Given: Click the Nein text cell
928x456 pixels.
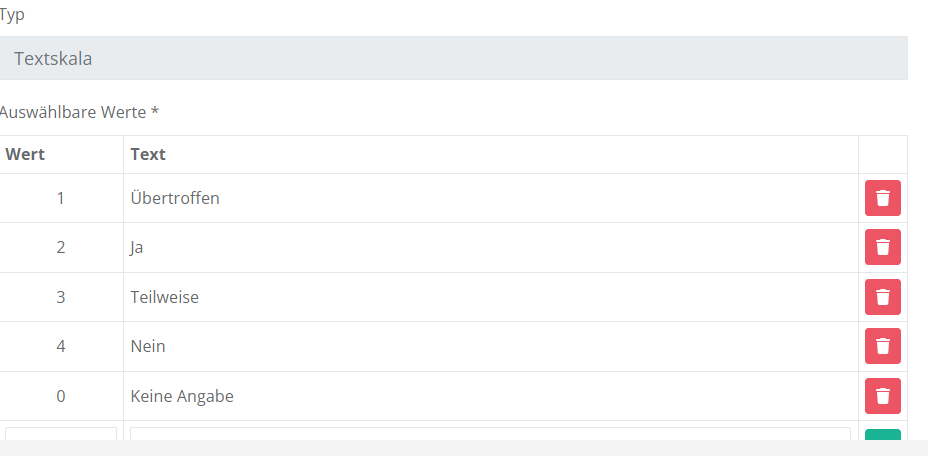Looking at the screenshot, I should click(x=148, y=346).
